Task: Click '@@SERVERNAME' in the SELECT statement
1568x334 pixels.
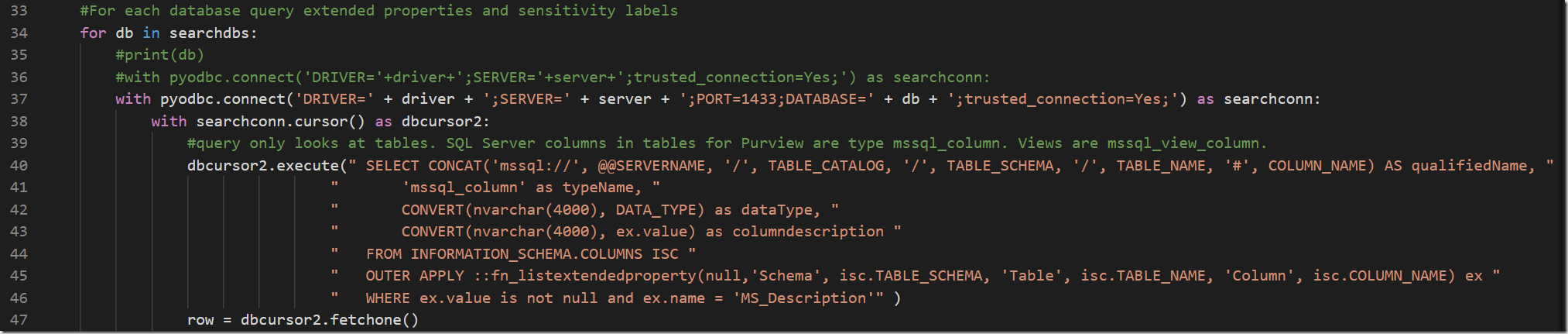Action: point(651,166)
